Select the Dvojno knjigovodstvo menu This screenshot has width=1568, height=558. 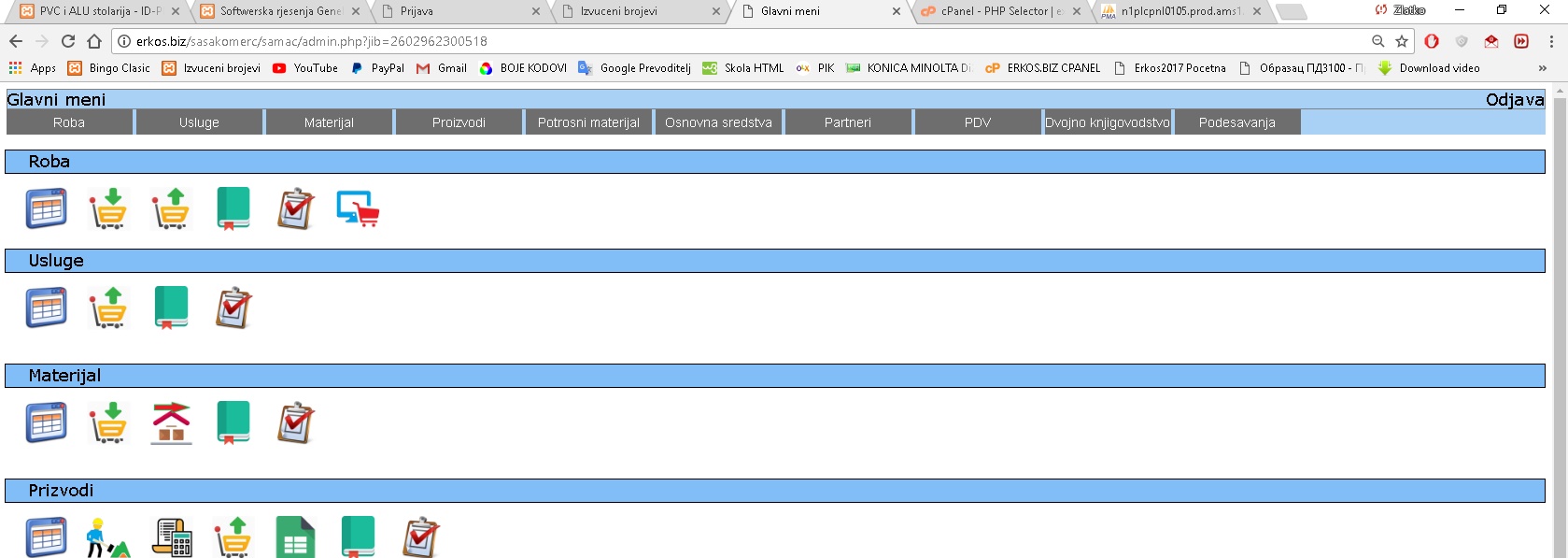point(1107,122)
